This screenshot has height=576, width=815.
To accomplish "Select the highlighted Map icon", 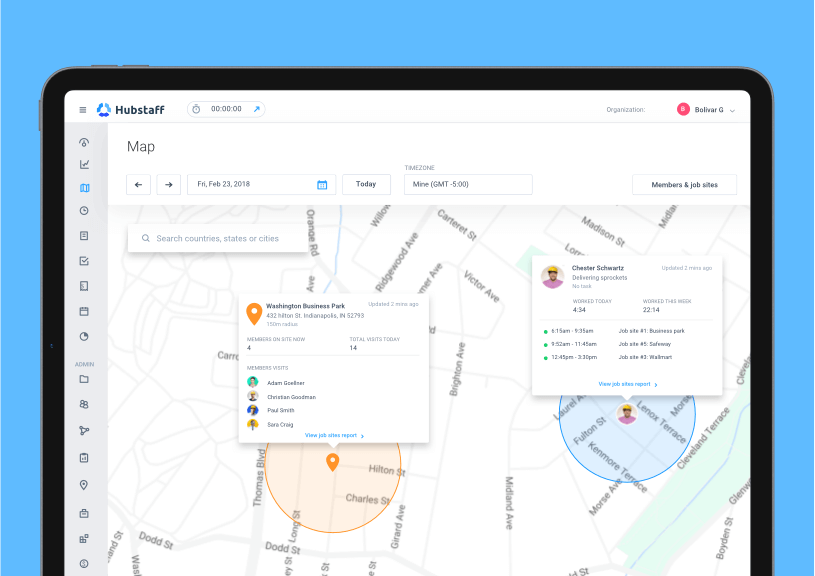I will [x=84, y=187].
